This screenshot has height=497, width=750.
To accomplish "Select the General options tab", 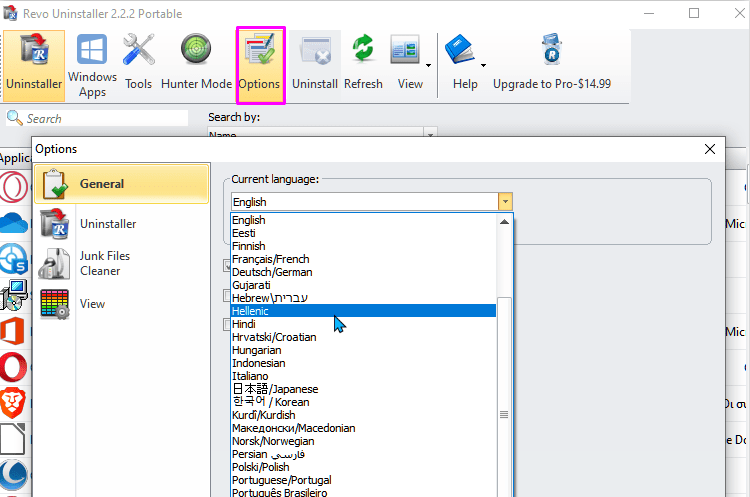I will click(x=121, y=184).
